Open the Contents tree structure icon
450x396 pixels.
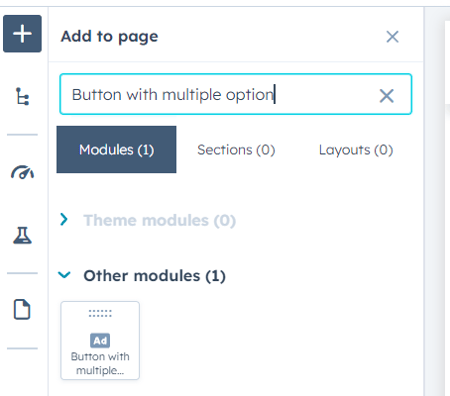coord(22,96)
